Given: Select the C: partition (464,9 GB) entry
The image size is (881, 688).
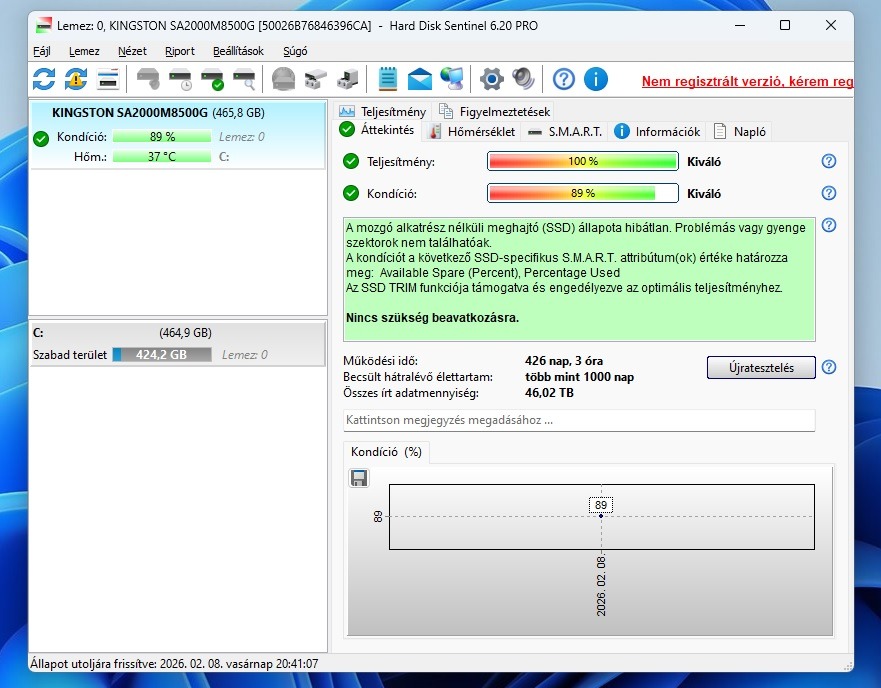Looking at the screenshot, I should [x=178, y=343].
